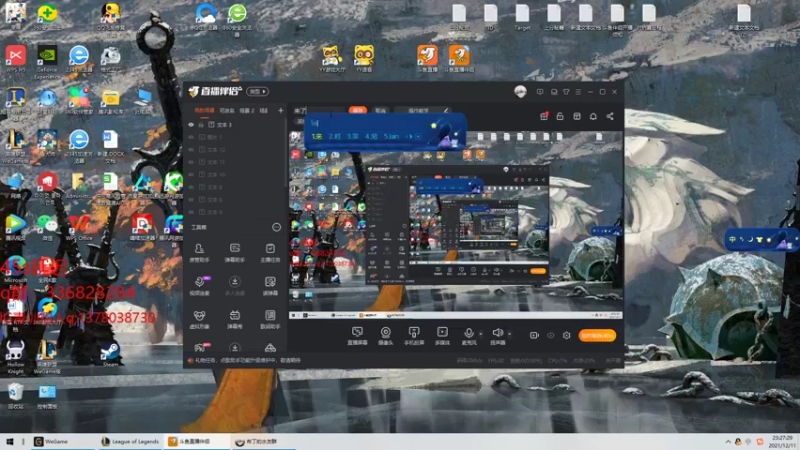Click the orange 保存 button
Screen dimensions: 800x450
coord(358,110)
